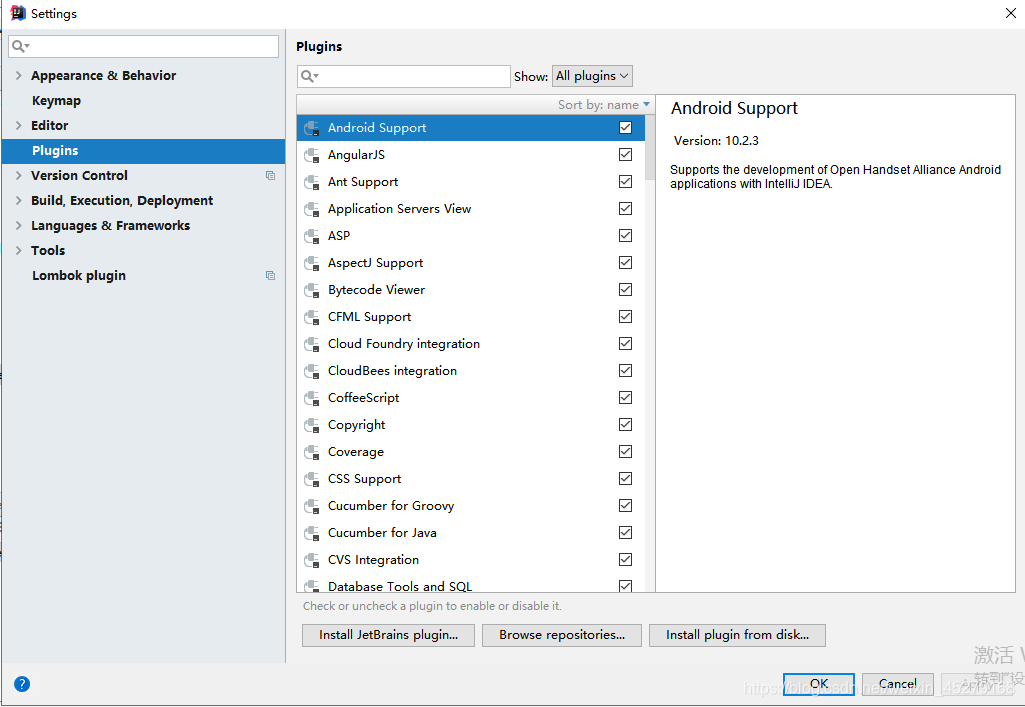
Task: Click Install plugin from disk button
Action: 737,635
